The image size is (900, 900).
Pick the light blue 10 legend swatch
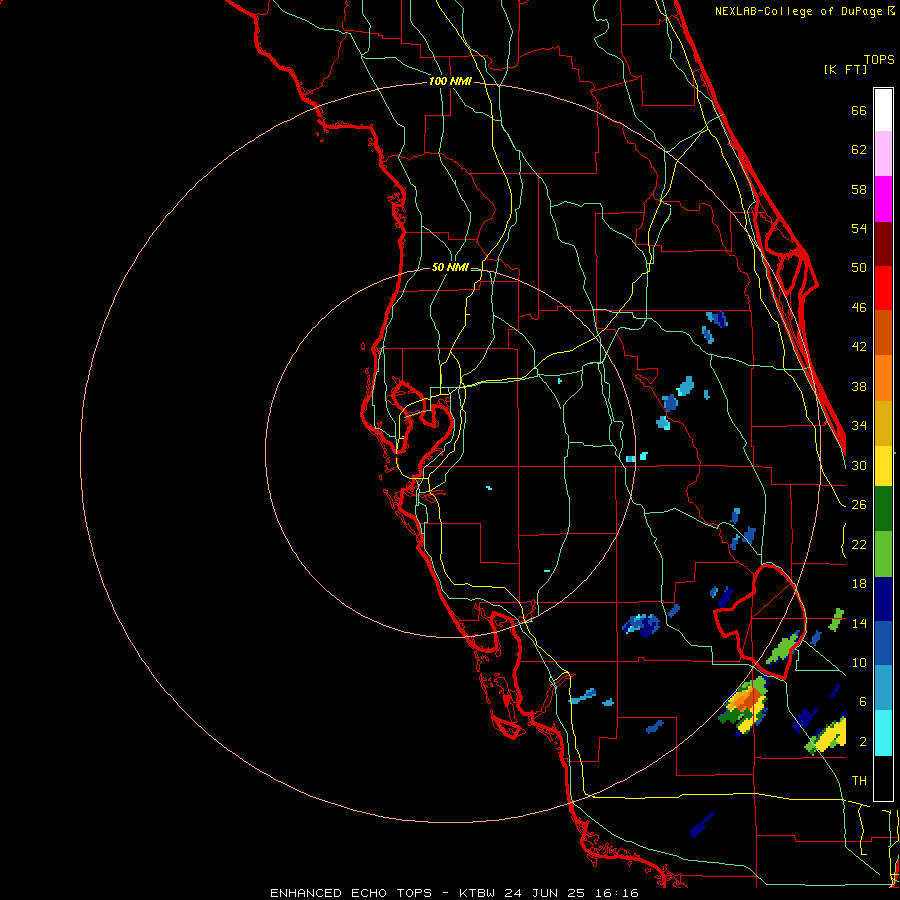(x=883, y=688)
